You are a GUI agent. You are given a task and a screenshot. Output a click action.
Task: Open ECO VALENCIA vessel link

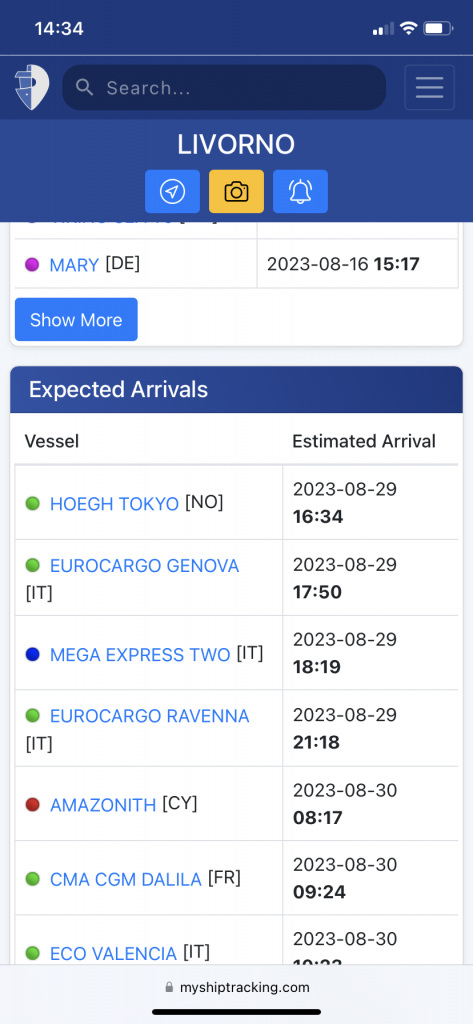tap(114, 953)
